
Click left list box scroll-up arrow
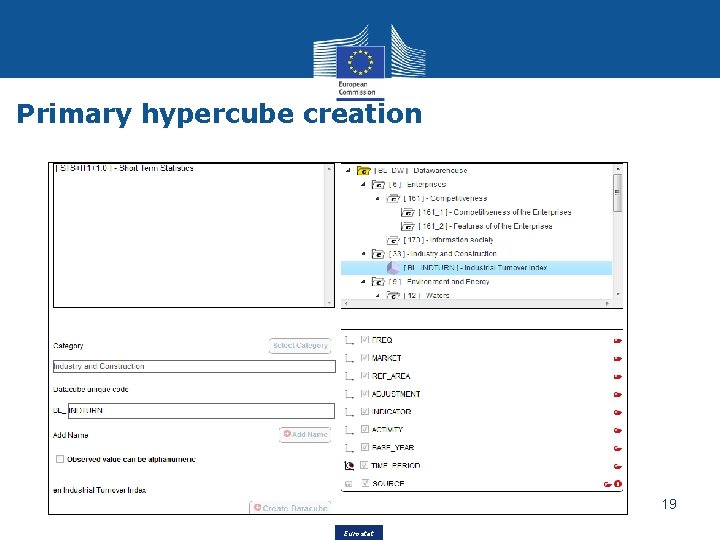(x=329, y=169)
